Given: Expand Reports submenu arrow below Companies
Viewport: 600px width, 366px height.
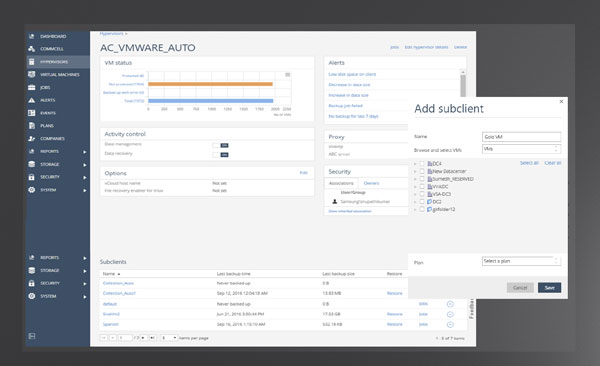Looking at the screenshot, I should [x=85, y=152].
